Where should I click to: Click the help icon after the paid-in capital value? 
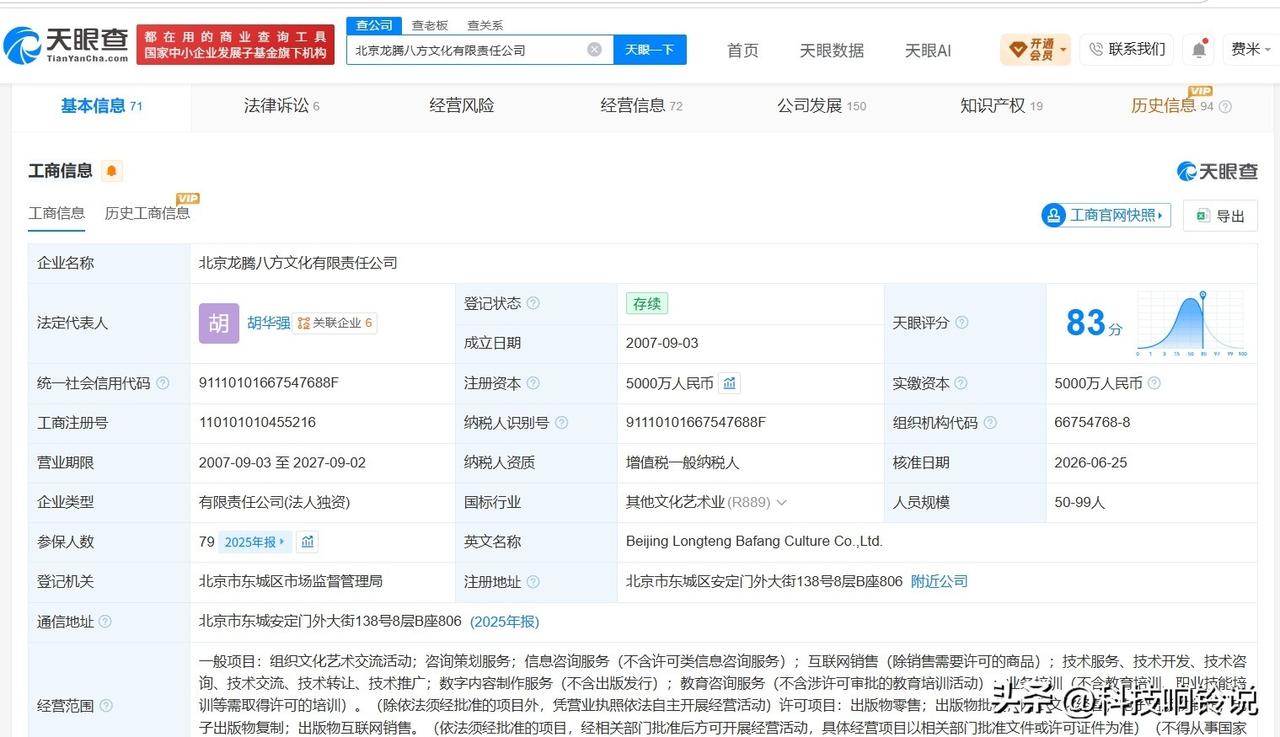click(x=1154, y=383)
